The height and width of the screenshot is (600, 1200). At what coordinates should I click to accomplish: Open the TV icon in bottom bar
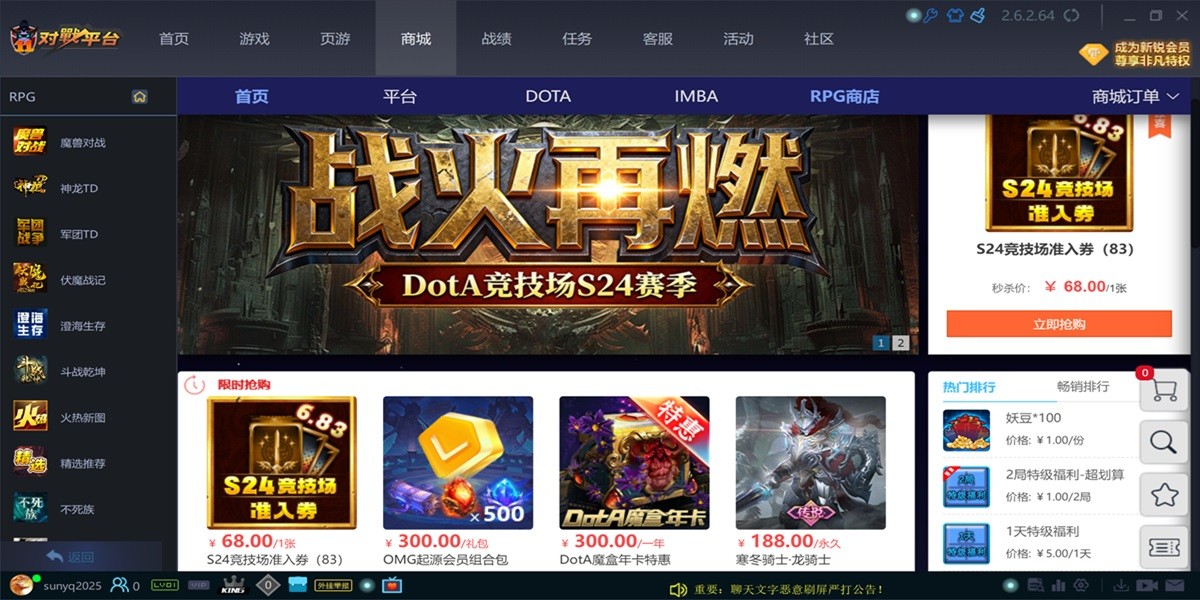click(x=393, y=585)
